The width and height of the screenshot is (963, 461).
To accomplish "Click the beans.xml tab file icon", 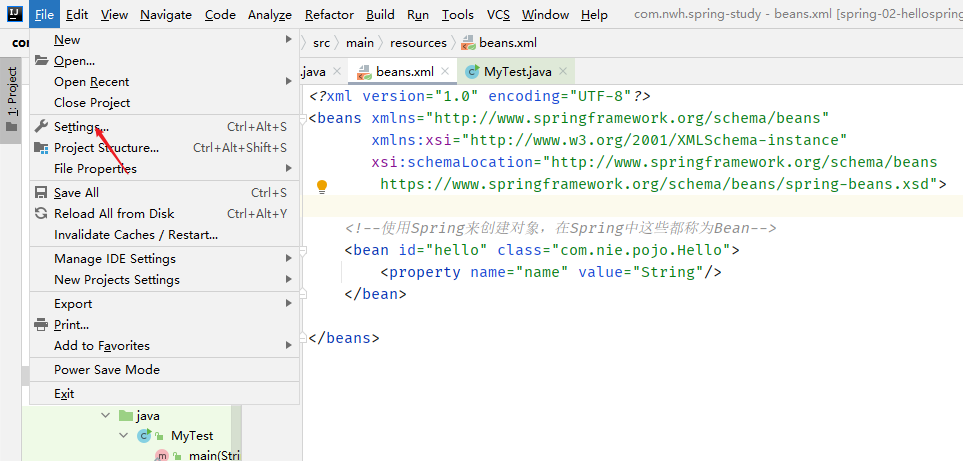I will coord(364,72).
